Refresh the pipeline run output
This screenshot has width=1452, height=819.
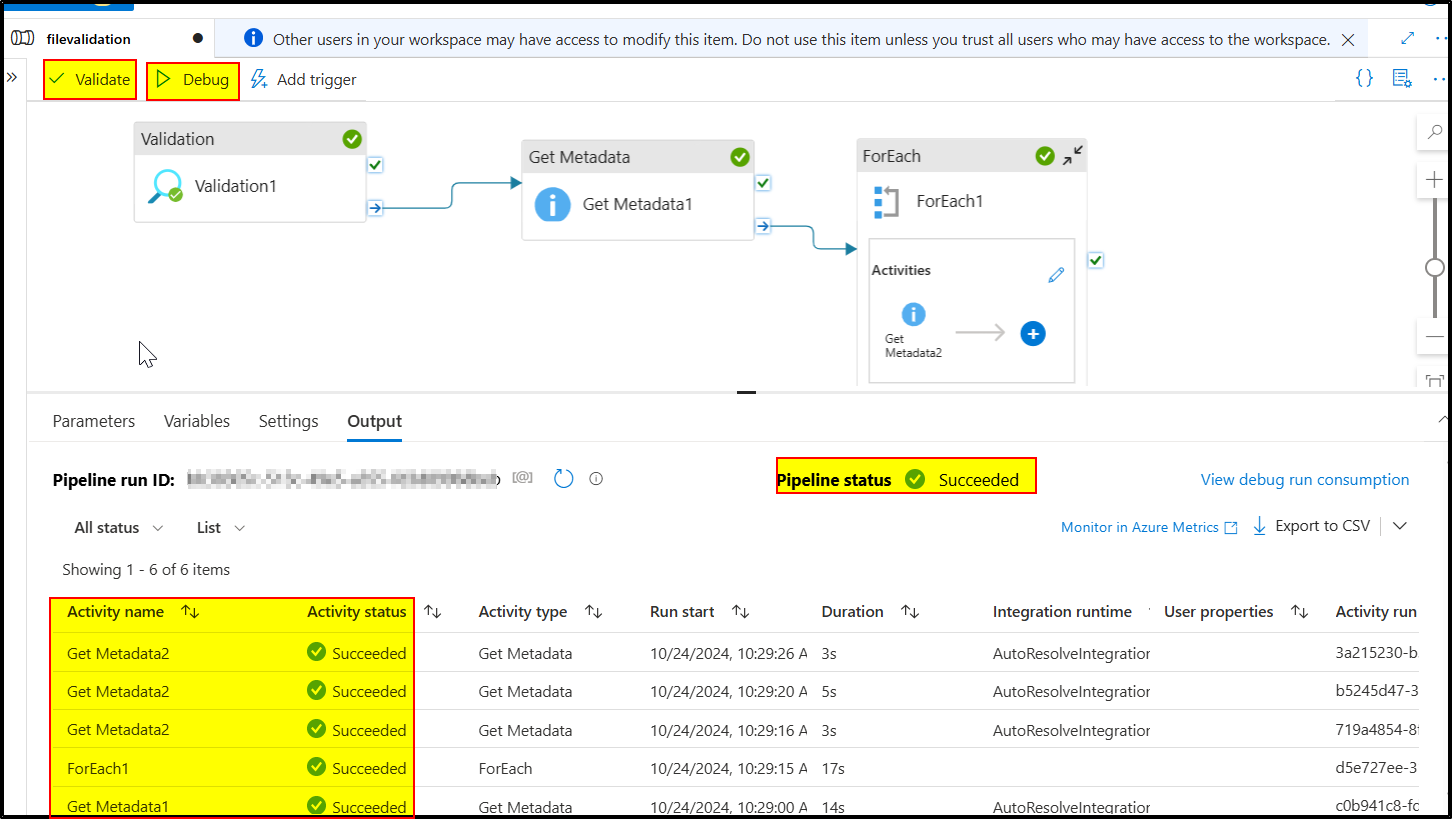pyautogui.click(x=563, y=478)
